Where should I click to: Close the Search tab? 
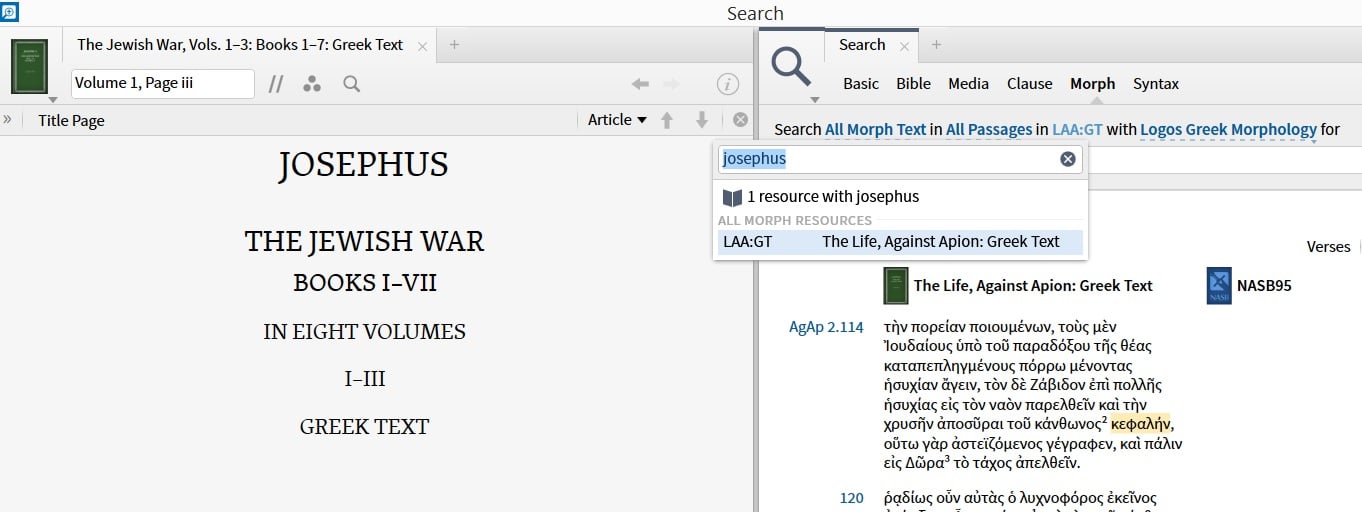point(905,46)
